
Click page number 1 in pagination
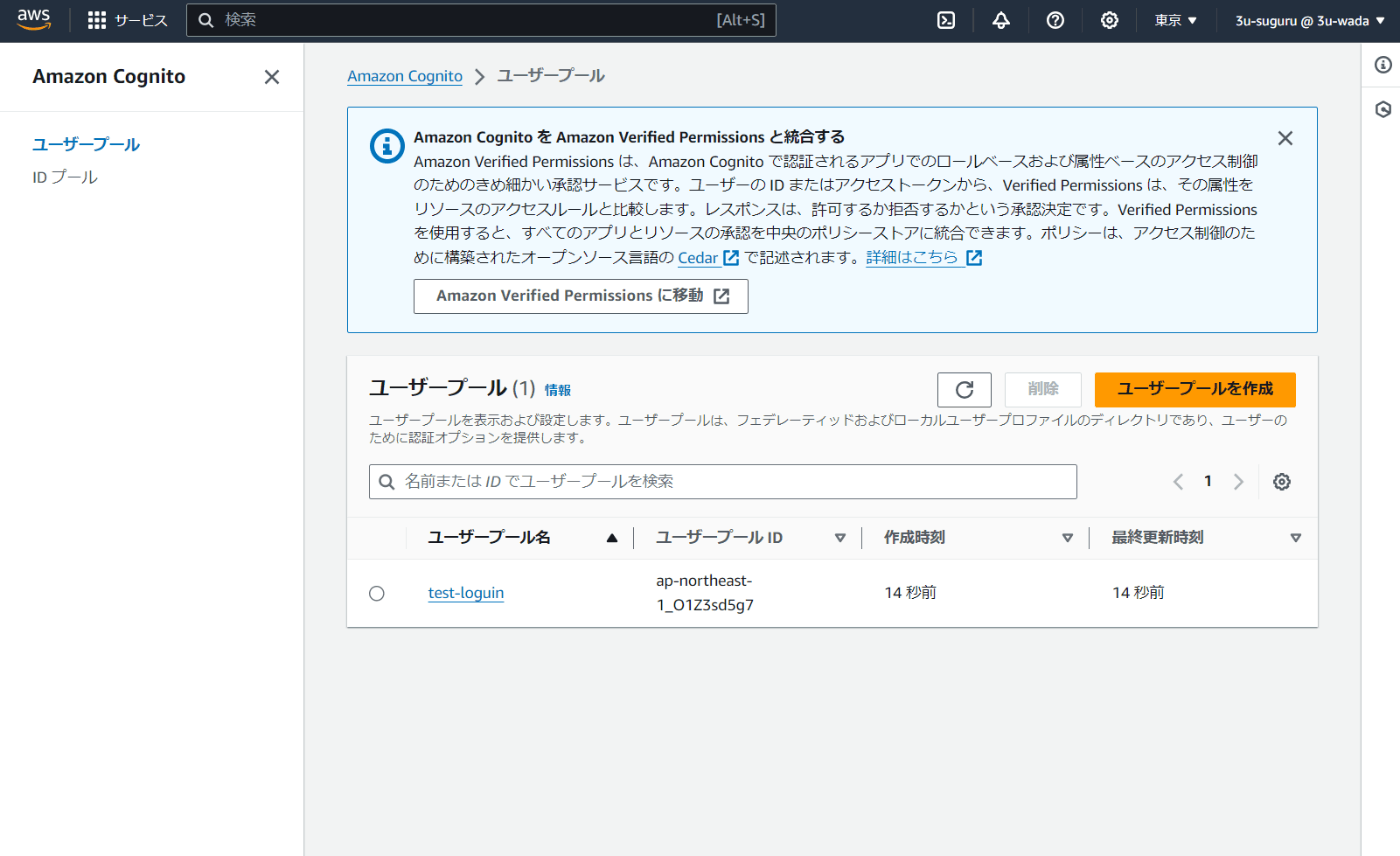tap(1208, 482)
